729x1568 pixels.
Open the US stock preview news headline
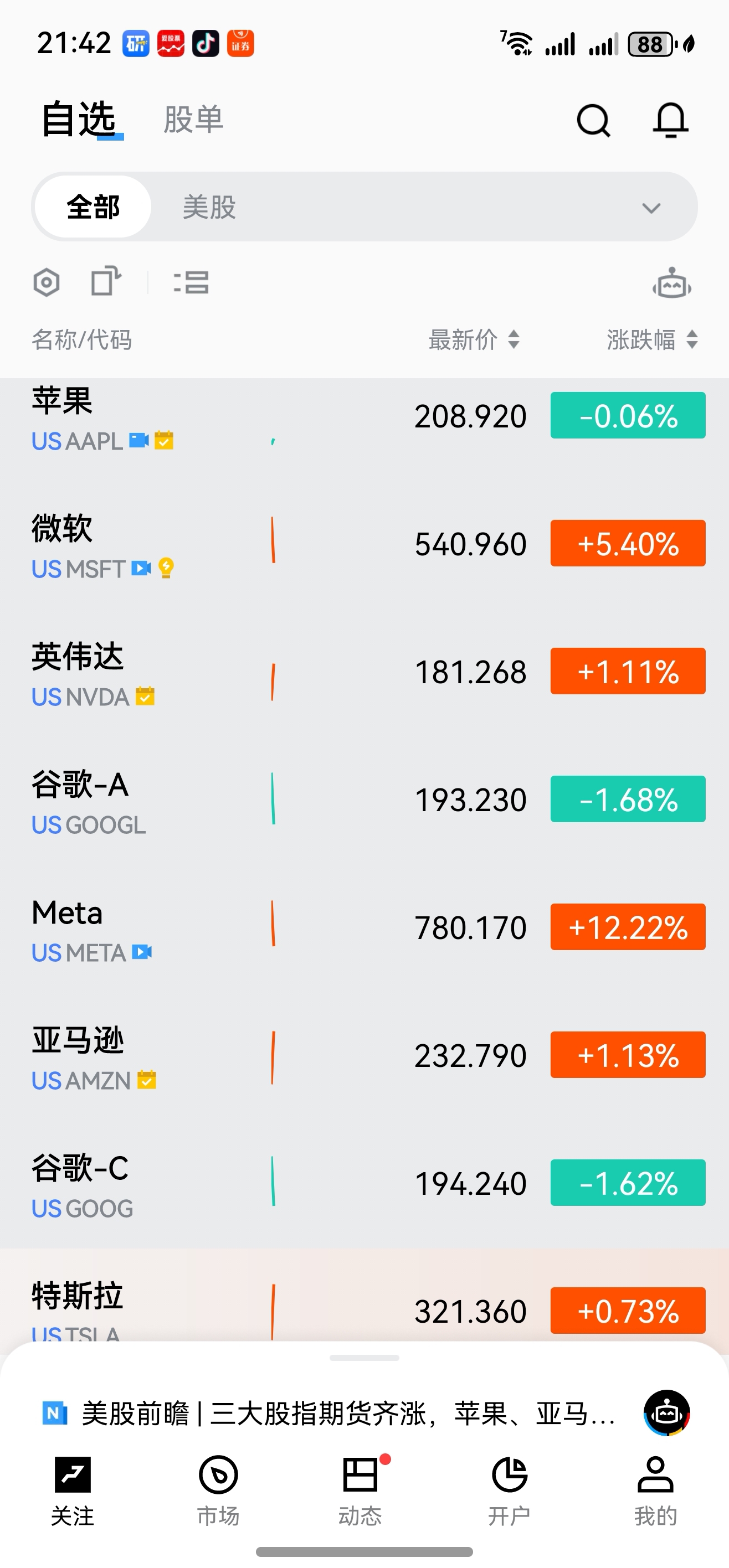348,1414
